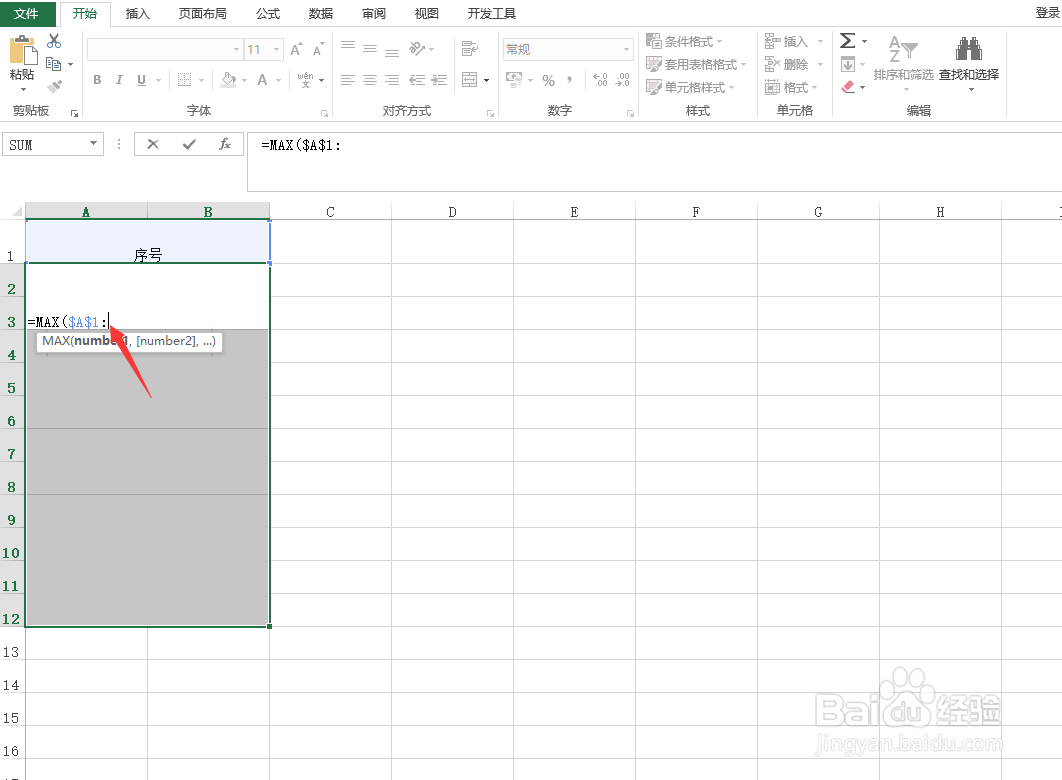Toggle Italic formatting

pos(119,80)
